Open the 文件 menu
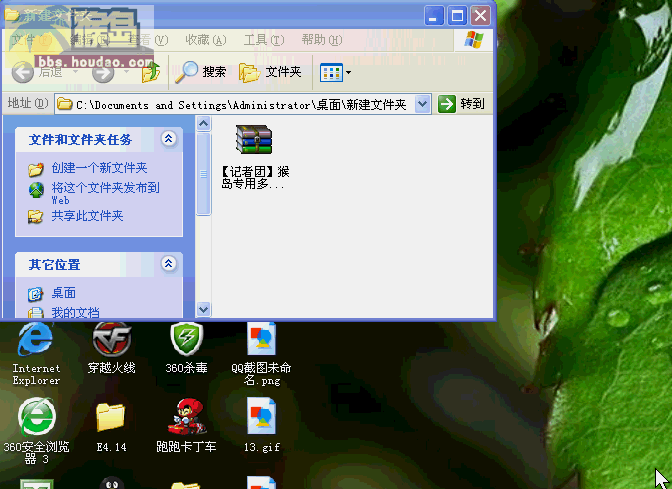 (31, 40)
